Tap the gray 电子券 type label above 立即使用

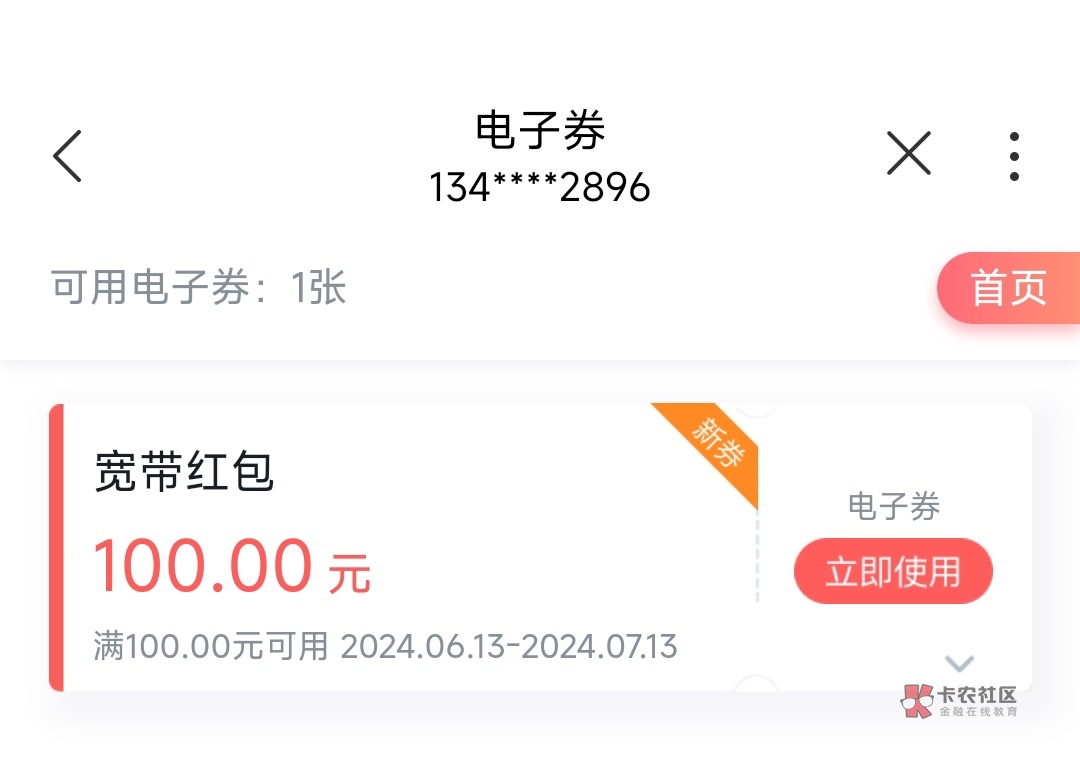894,507
